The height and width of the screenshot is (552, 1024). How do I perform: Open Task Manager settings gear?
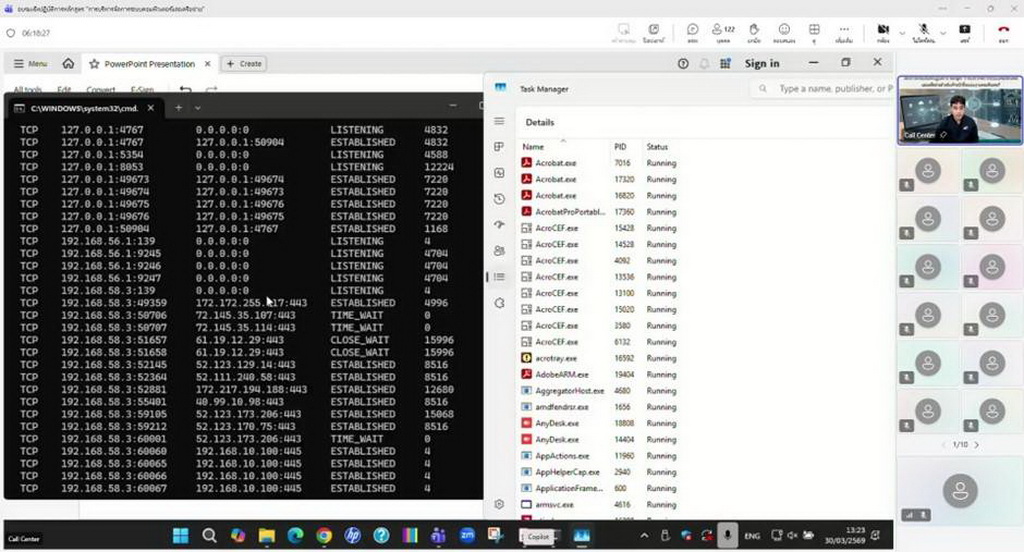click(x=499, y=505)
